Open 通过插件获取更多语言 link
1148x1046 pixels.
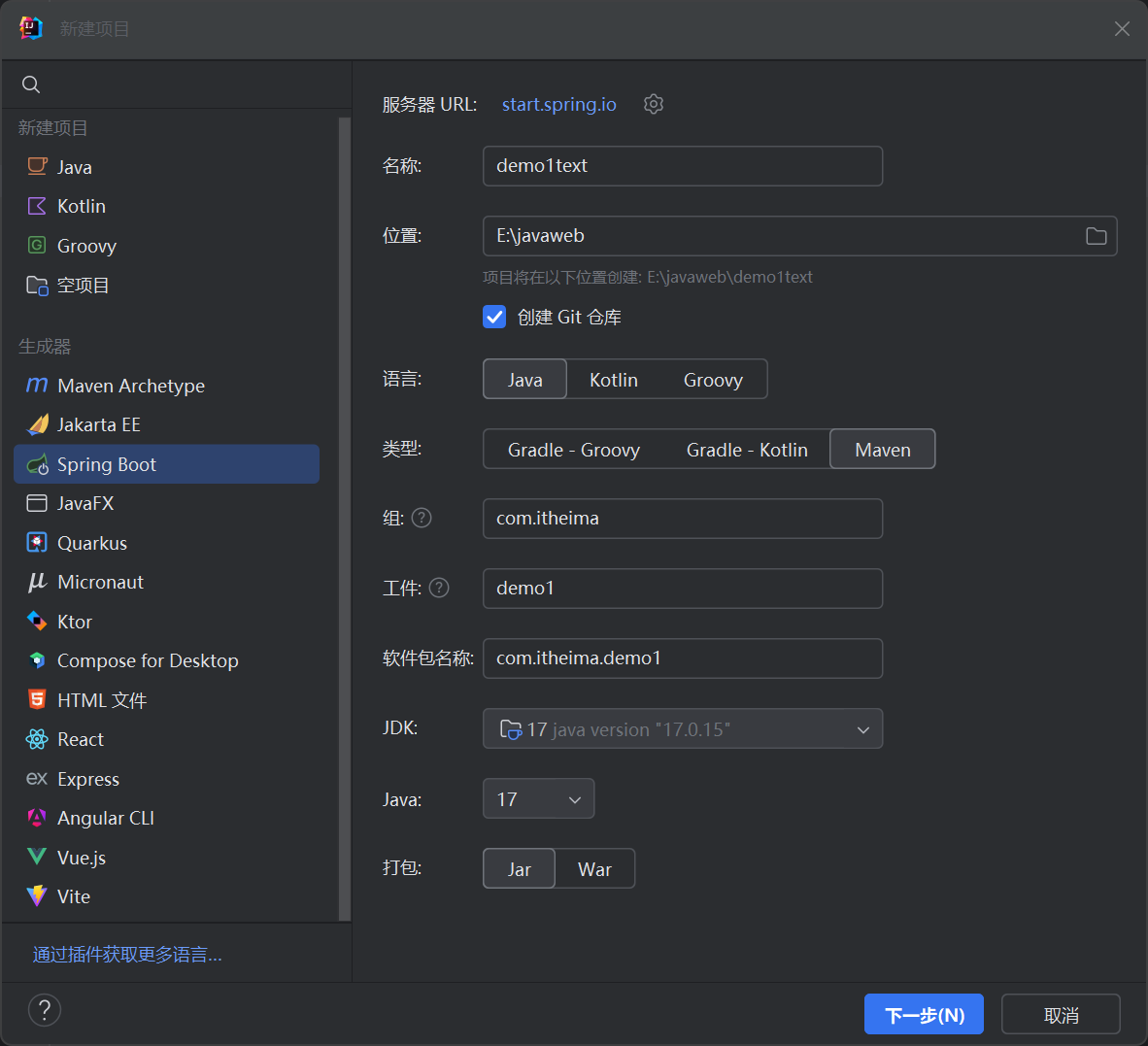click(126, 955)
